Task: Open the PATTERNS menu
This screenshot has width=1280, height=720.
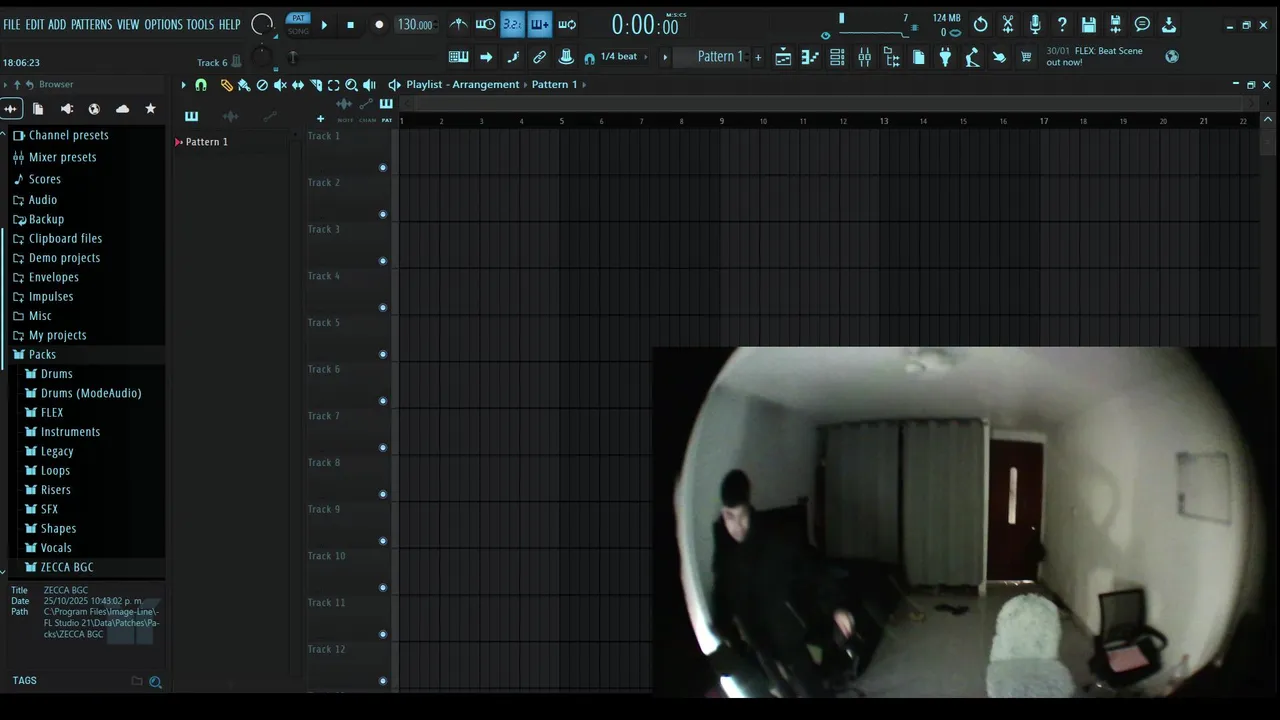Action: (91, 24)
